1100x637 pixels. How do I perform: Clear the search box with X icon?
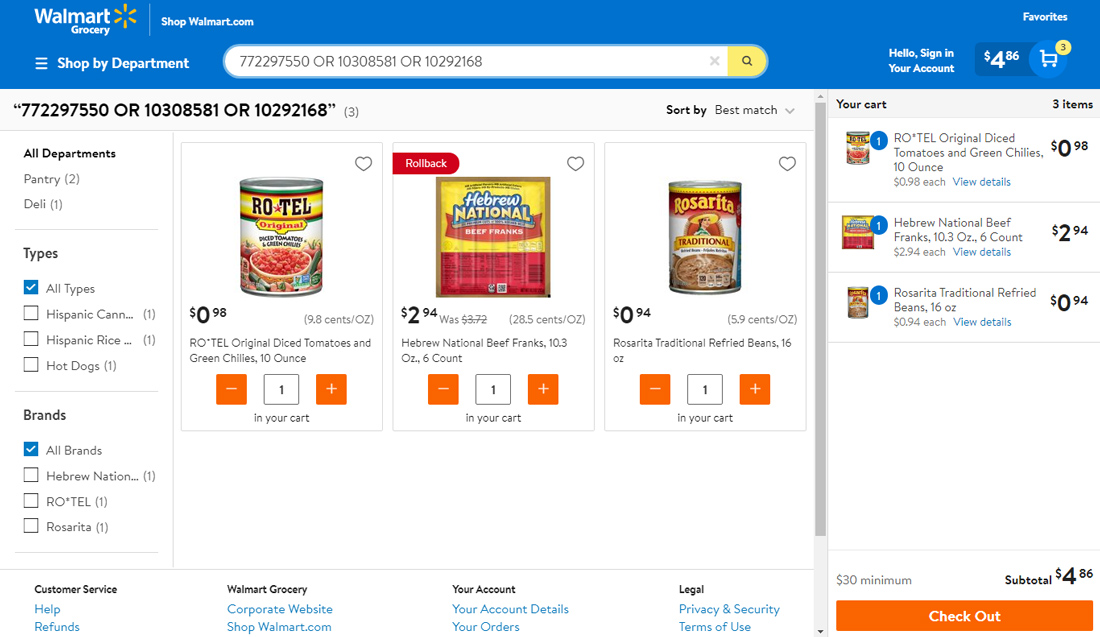click(x=714, y=61)
